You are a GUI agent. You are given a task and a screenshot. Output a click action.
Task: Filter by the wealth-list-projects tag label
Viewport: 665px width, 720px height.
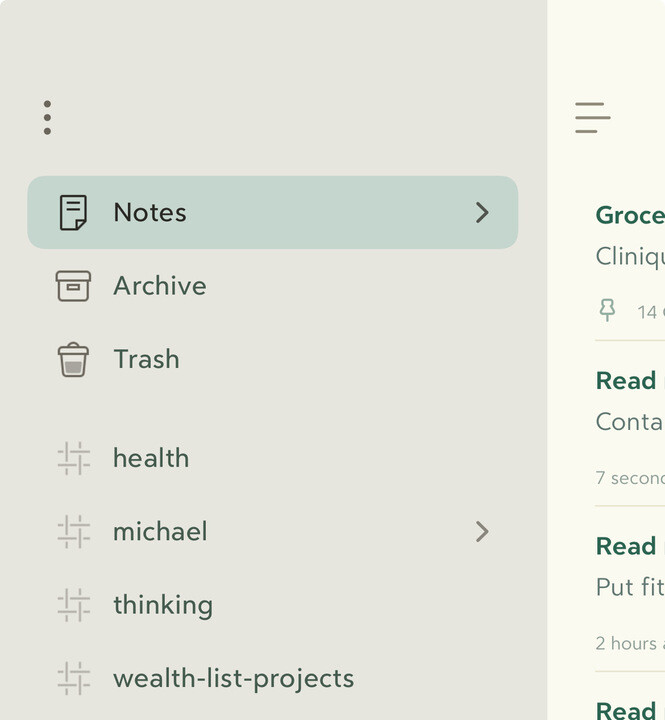pos(234,679)
